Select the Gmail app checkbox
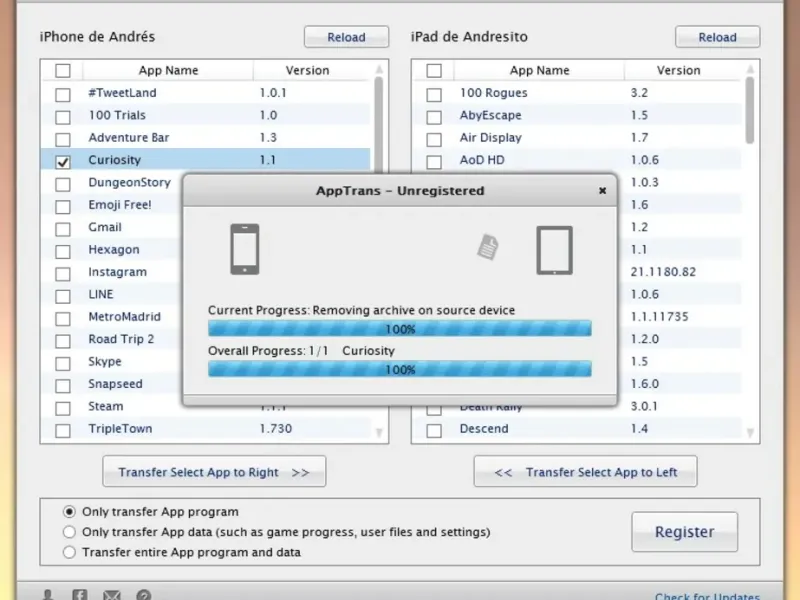Image resolution: width=800 pixels, height=600 pixels. point(63,229)
